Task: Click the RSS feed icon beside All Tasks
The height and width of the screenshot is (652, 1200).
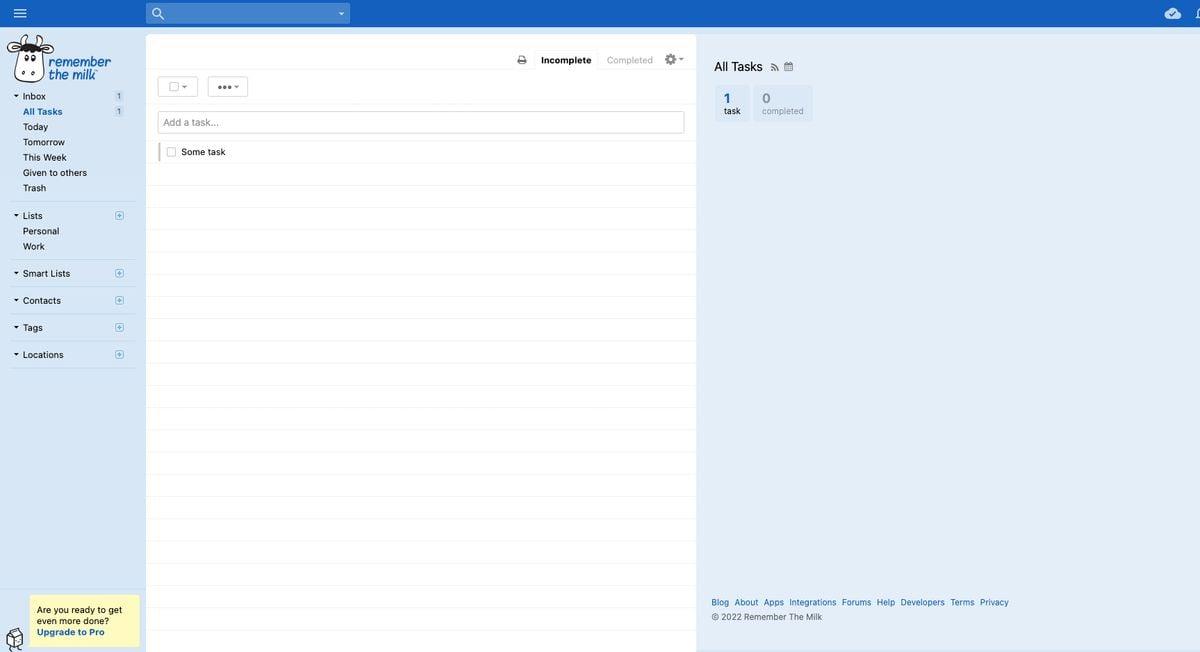Action: tap(774, 67)
